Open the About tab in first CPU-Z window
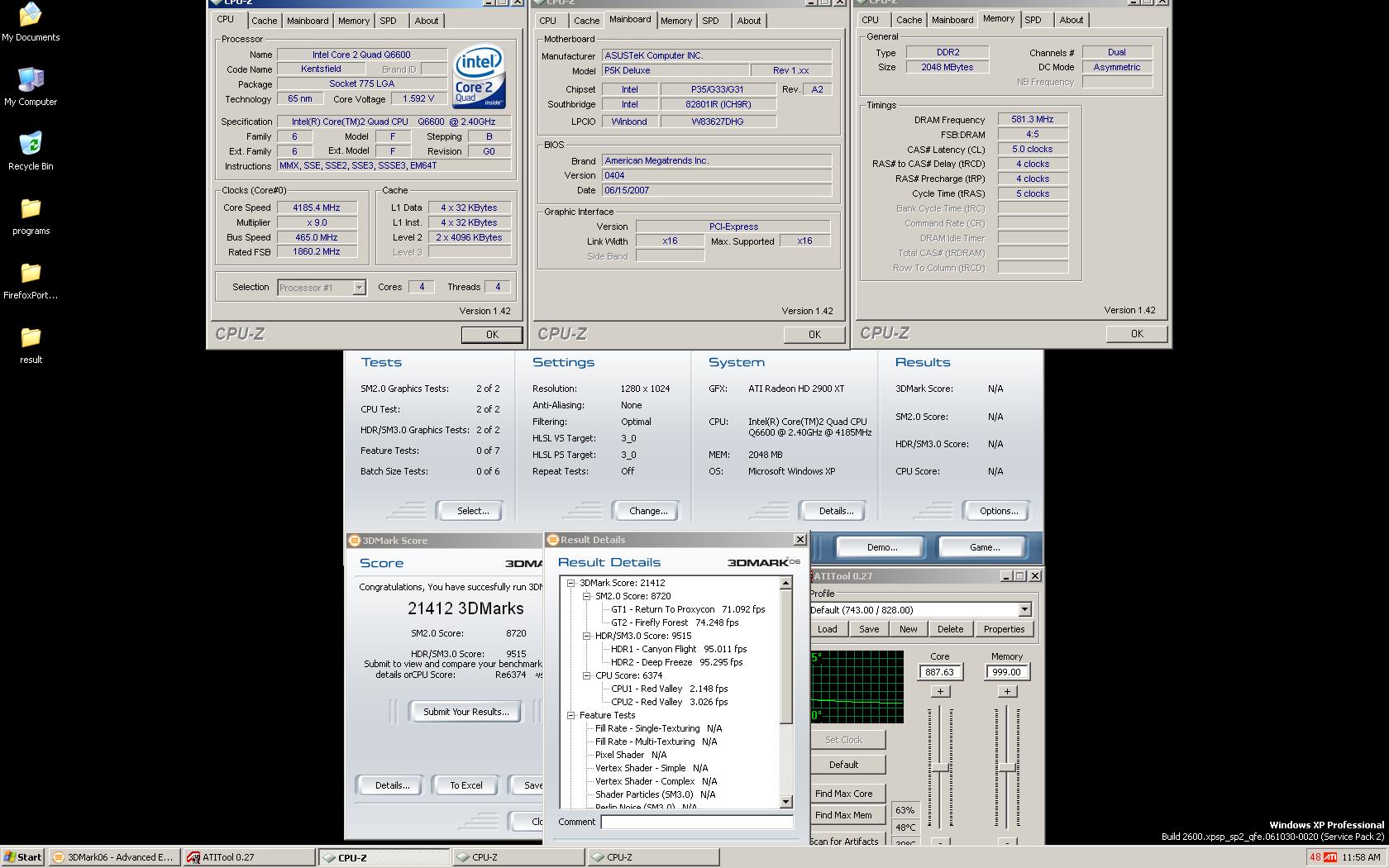The image size is (1389, 868). (x=427, y=21)
